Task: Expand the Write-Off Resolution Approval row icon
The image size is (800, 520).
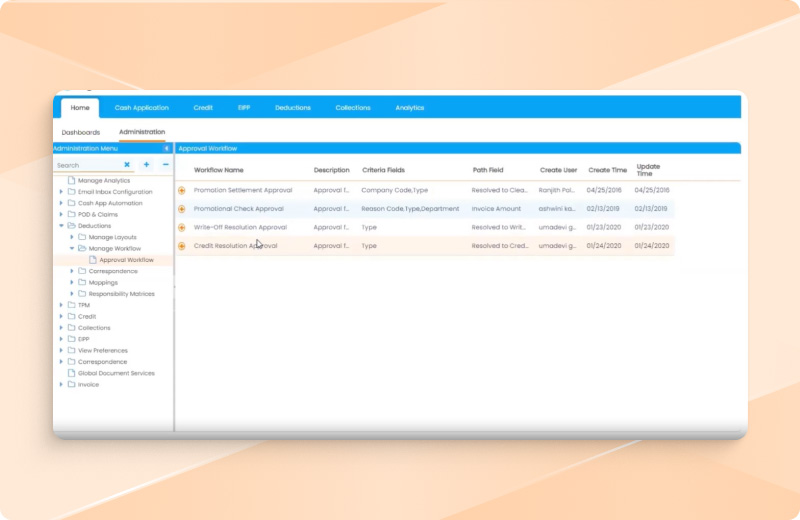Action: 182,228
